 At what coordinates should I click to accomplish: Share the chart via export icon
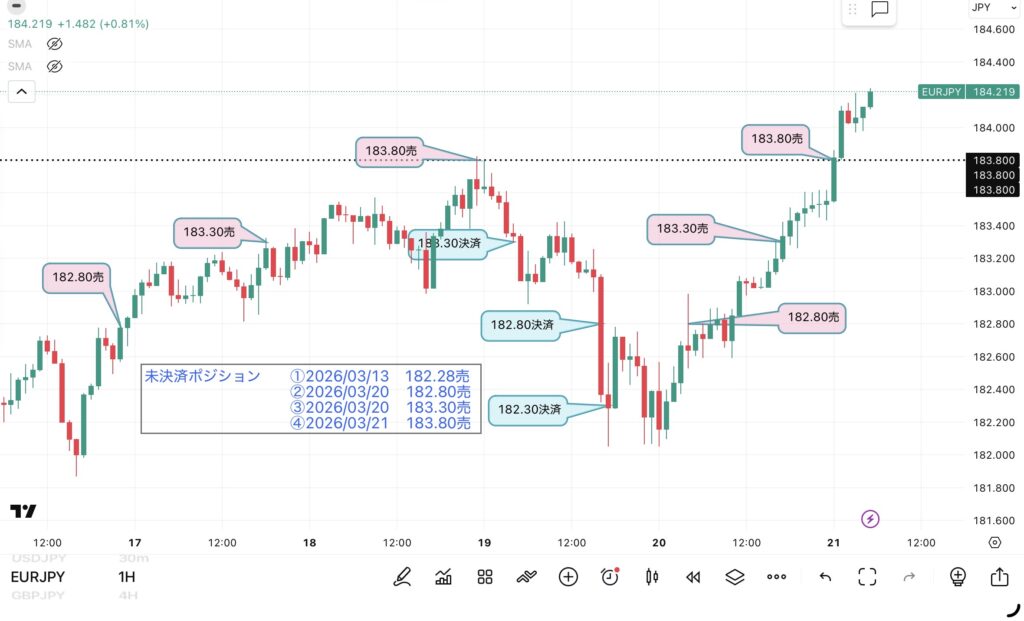click(999, 576)
